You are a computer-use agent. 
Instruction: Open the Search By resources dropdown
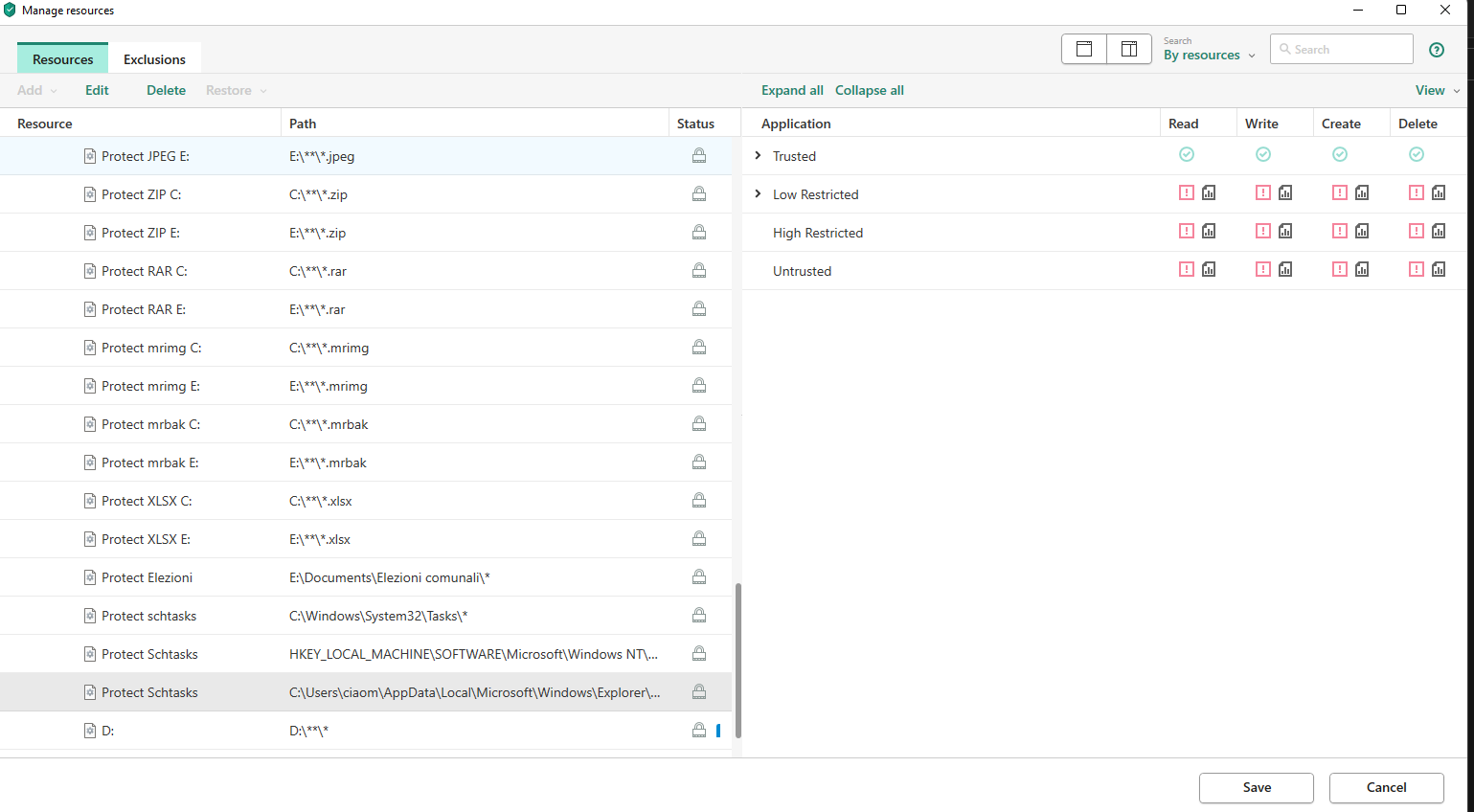1209,55
